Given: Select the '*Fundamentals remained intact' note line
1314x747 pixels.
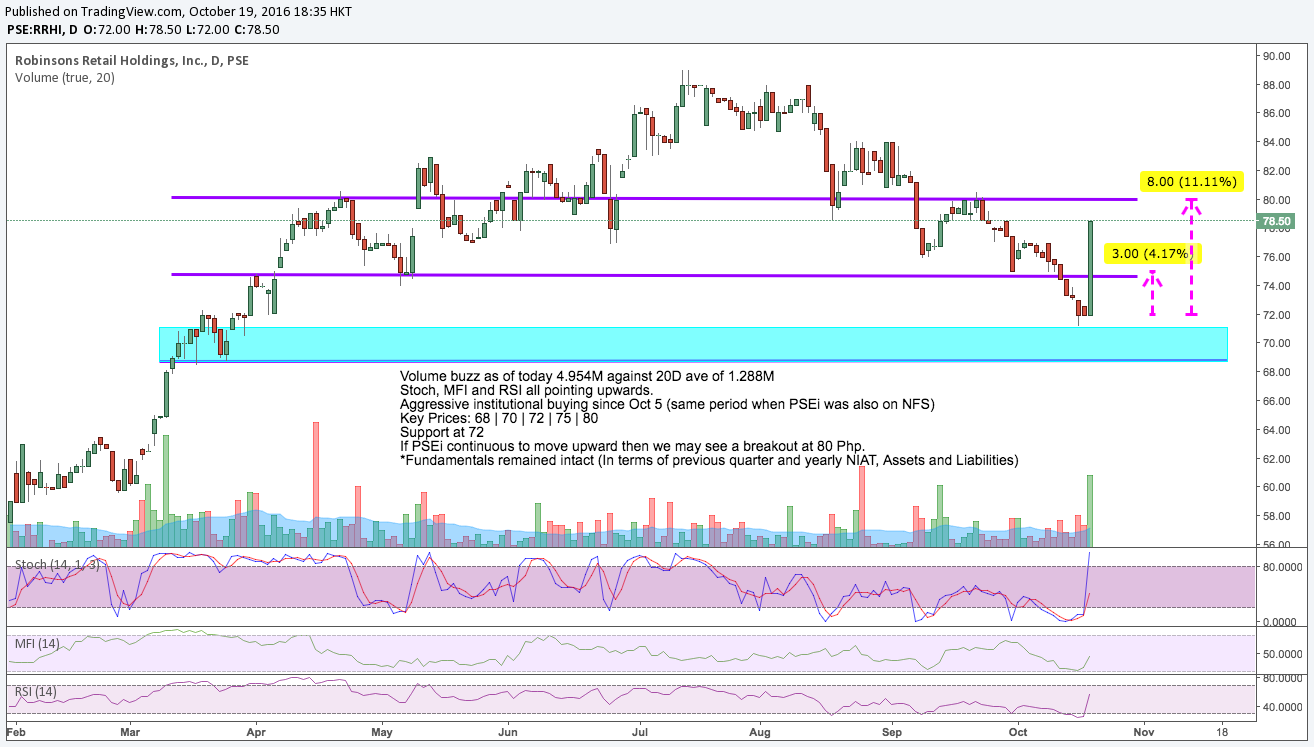Looking at the screenshot, I should tap(709, 460).
